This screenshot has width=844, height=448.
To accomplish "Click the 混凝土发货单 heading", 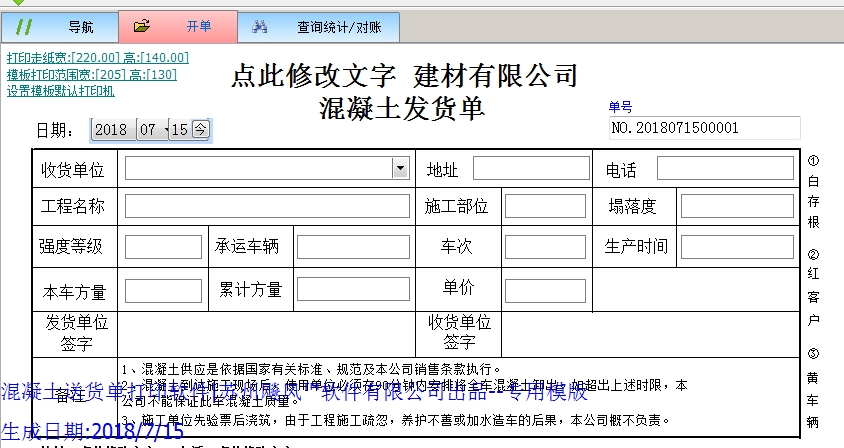I will [x=402, y=108].
